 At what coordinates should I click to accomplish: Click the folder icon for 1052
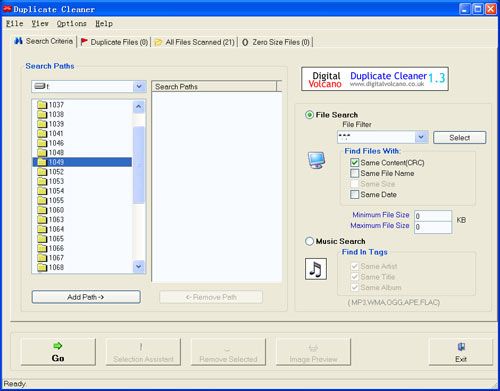click(x=42, y=172)
